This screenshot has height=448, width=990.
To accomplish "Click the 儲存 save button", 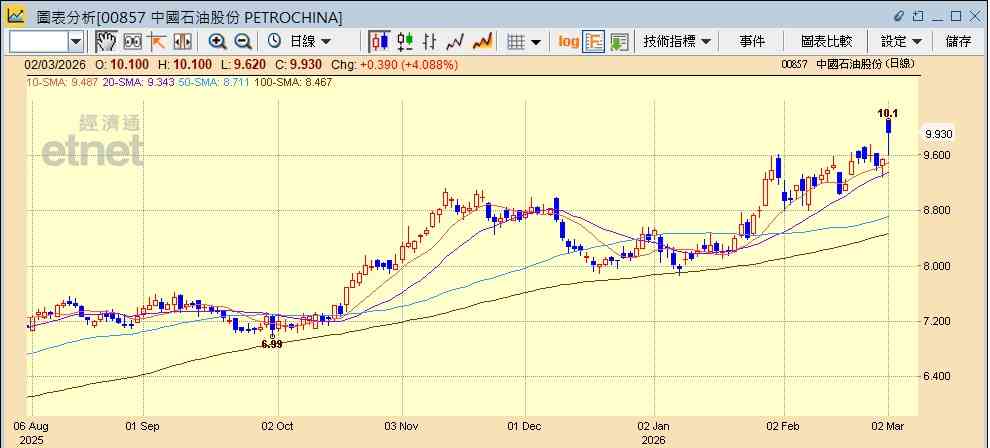I will [x=958, y=42].
